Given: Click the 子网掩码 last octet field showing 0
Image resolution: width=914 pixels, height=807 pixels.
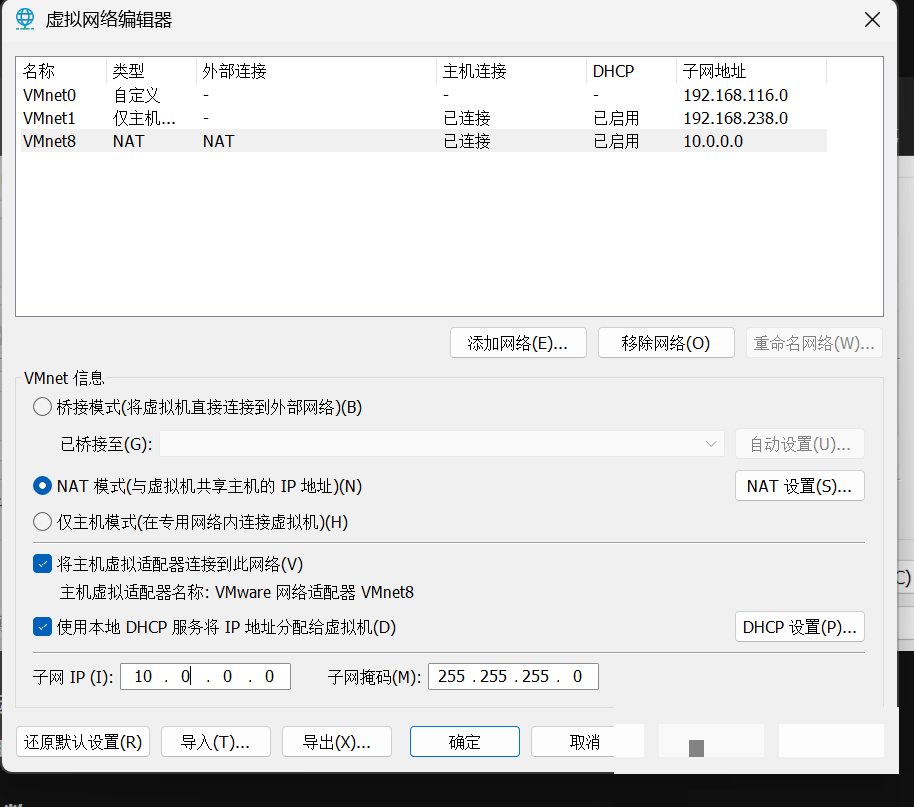Looking at the screenshot, I should 577,676.
